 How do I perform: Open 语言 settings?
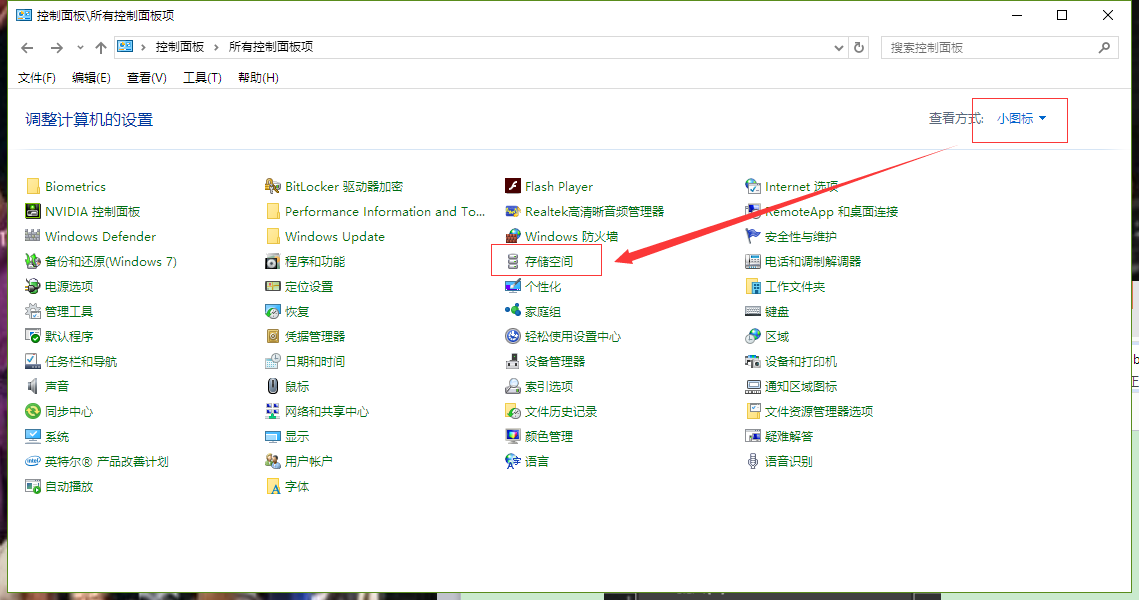click(527, 461)
